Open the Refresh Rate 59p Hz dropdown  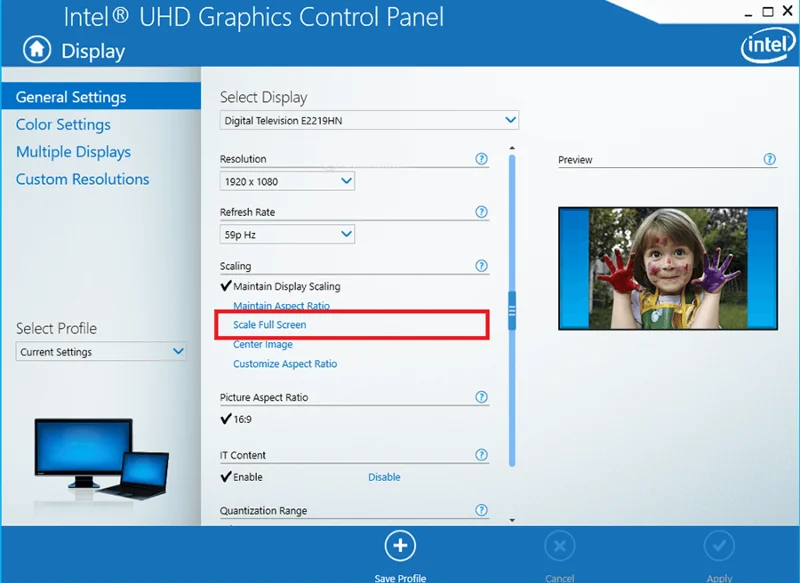[287, 235]
